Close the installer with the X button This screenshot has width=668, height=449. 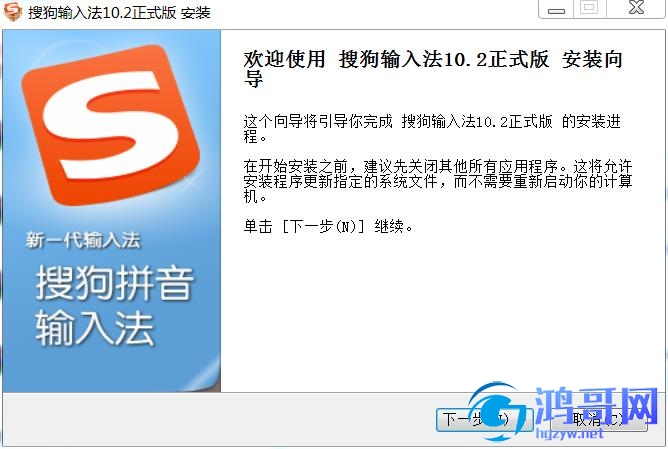click(636, 8)
